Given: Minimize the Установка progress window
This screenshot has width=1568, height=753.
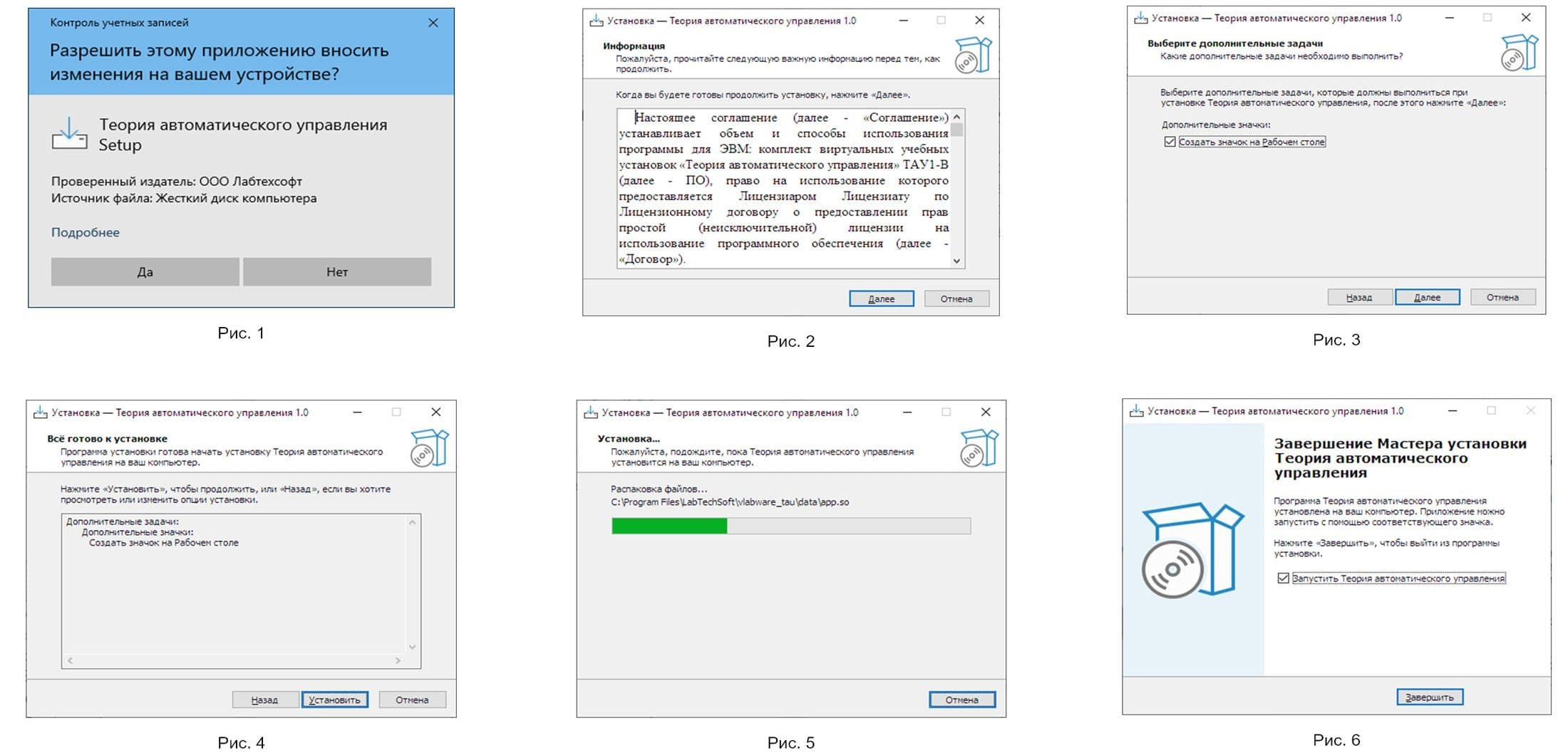Looking at the screenshot, I should point(907,412).
